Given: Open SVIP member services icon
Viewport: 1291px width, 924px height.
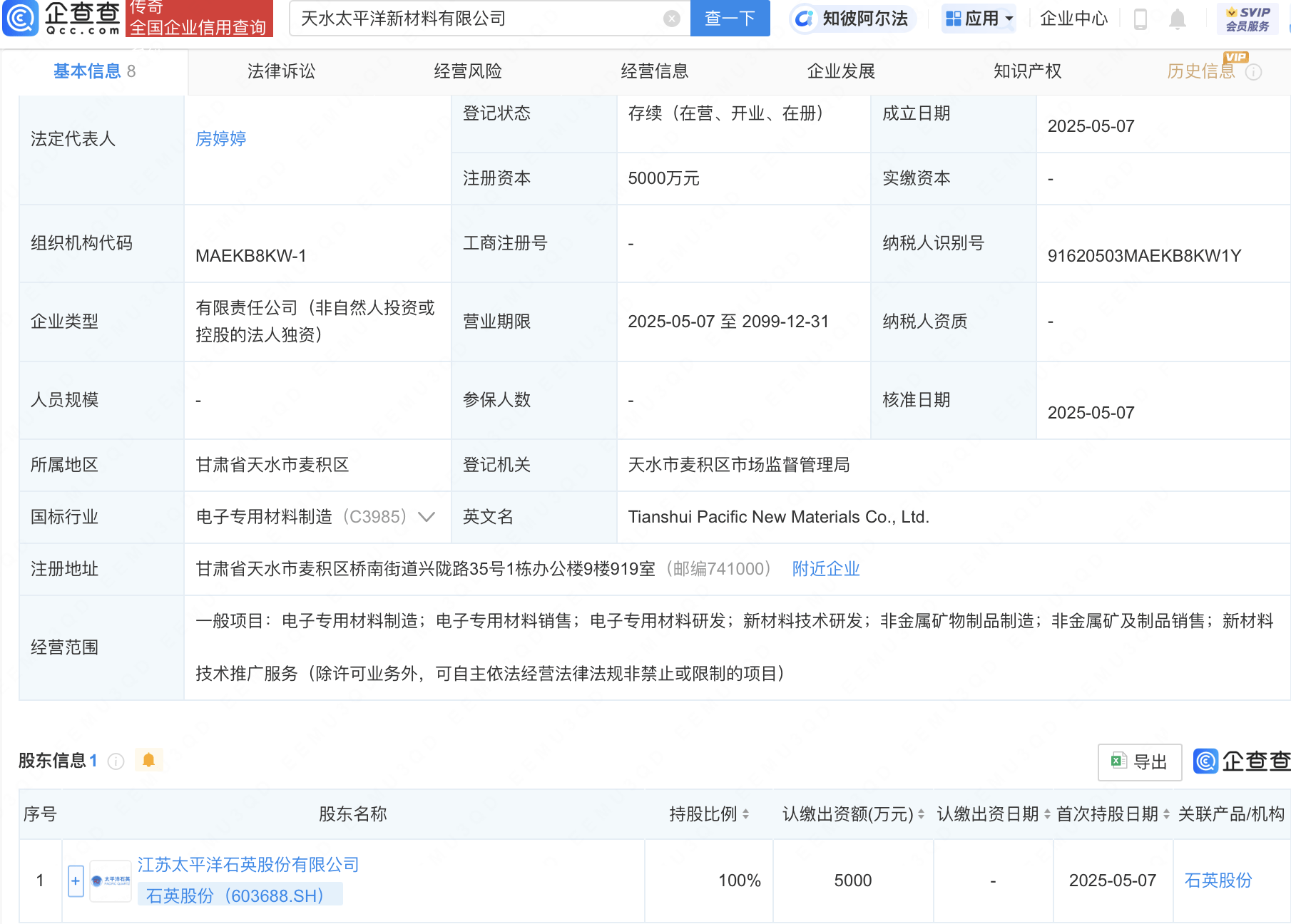Looking at the screenshot, I should pos(1247,19).
